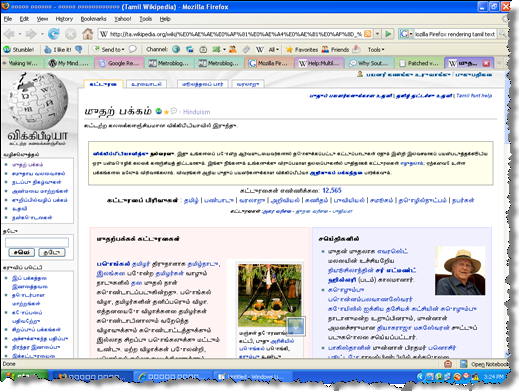This screenshot has width=519, height=391.
Task: Open the Send to menu
Action: coord(109,50)
